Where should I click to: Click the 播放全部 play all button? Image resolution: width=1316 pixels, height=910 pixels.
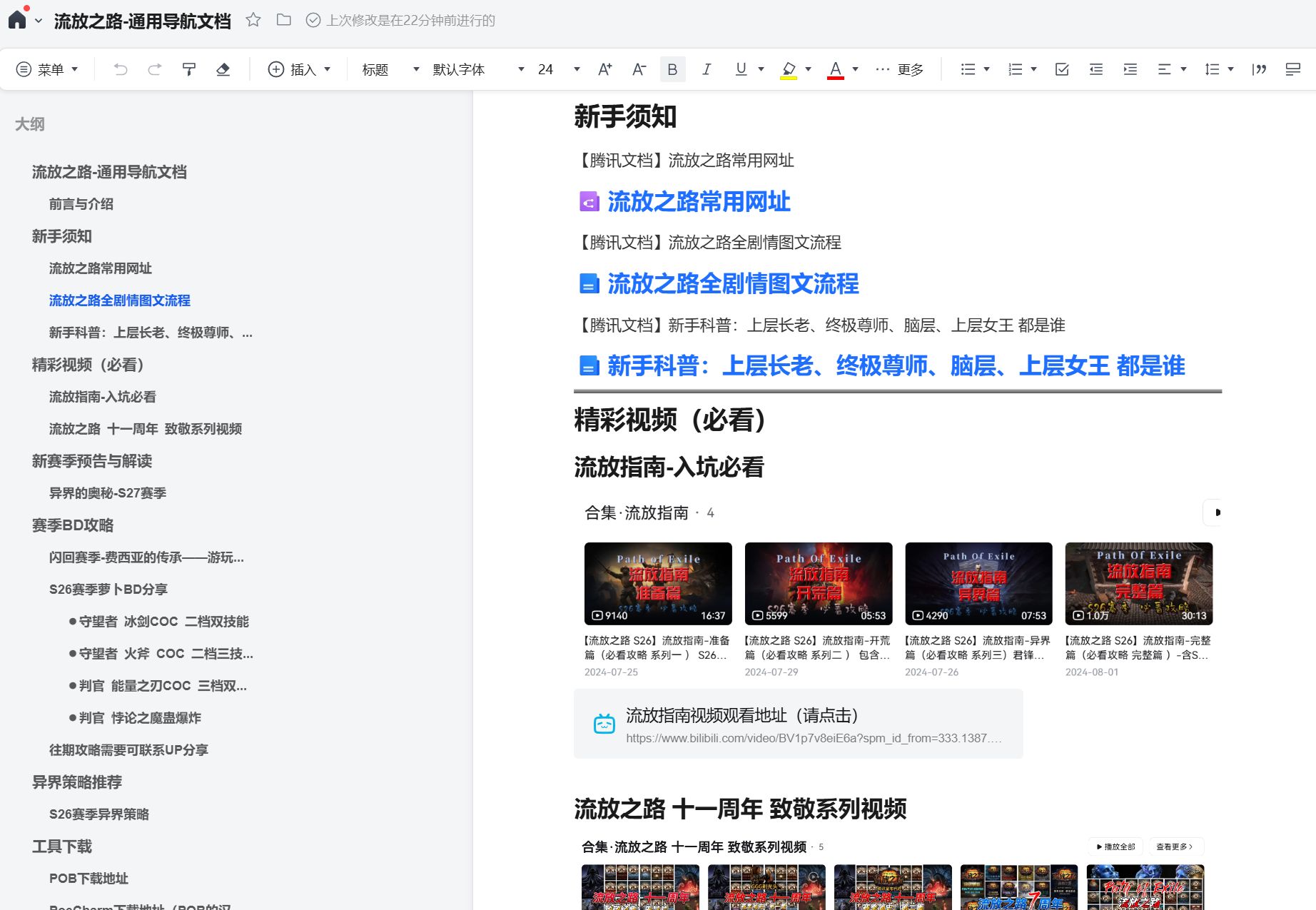[1116, 846]
